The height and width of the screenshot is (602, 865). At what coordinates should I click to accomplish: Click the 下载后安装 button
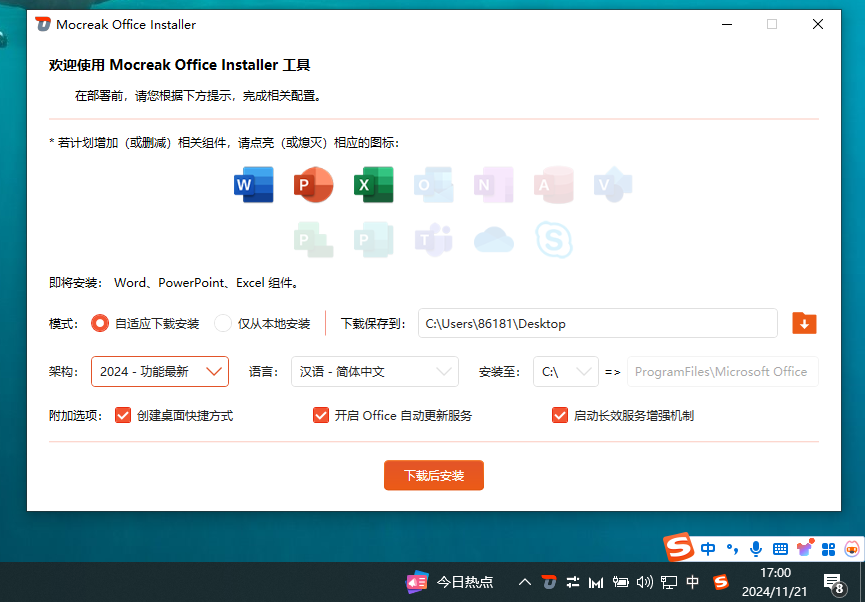point(434,475)
